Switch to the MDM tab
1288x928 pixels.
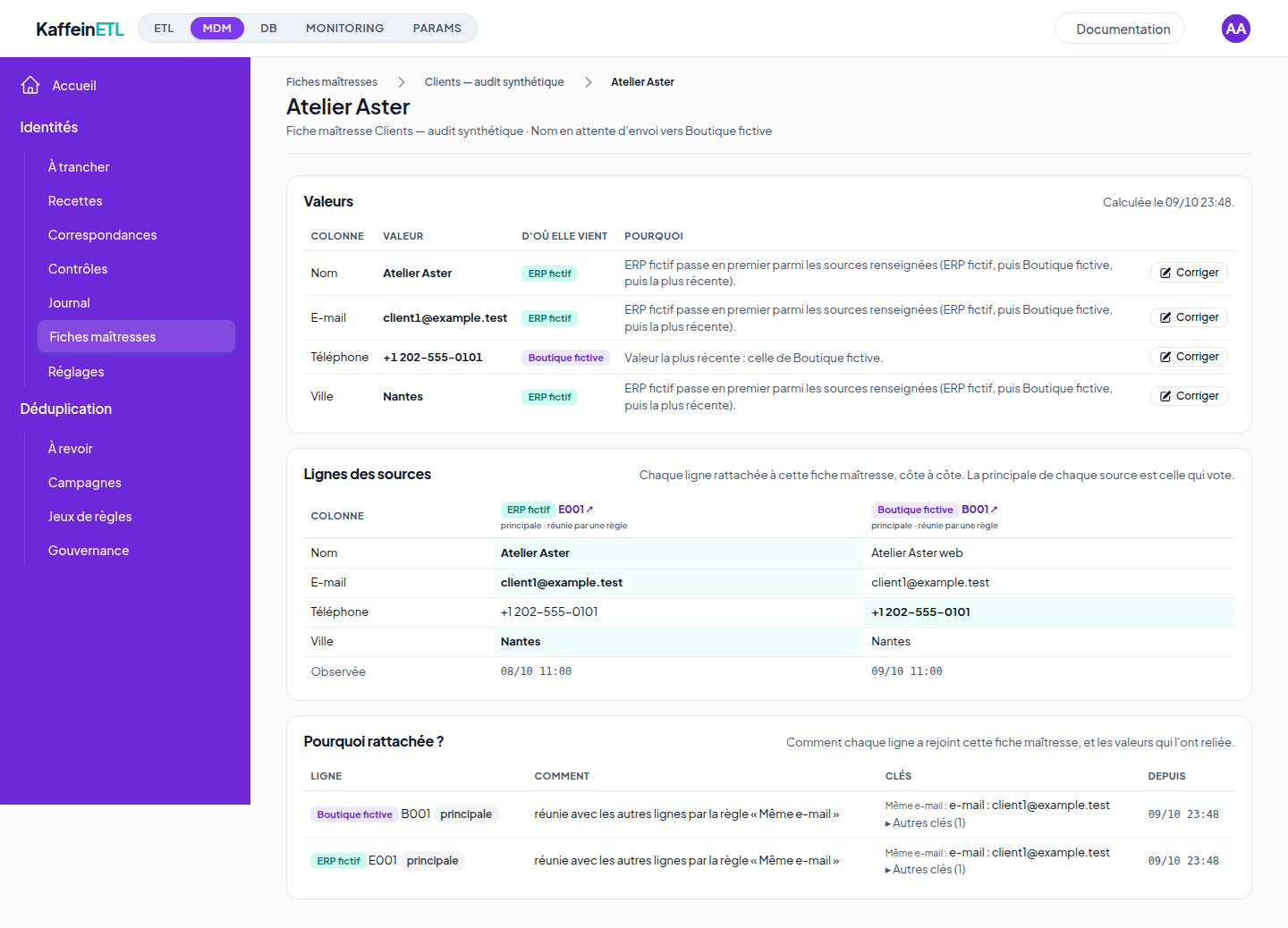coord(217,29)
